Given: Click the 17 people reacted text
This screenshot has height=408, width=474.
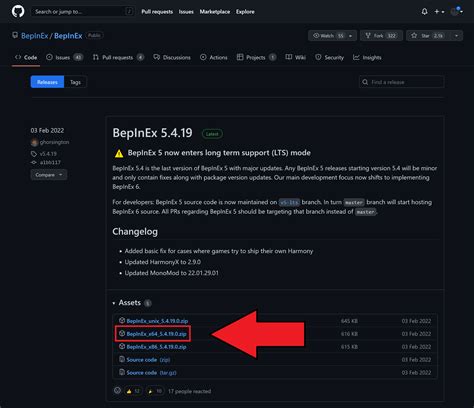Looking at the screenshot, I should point(189,391).
